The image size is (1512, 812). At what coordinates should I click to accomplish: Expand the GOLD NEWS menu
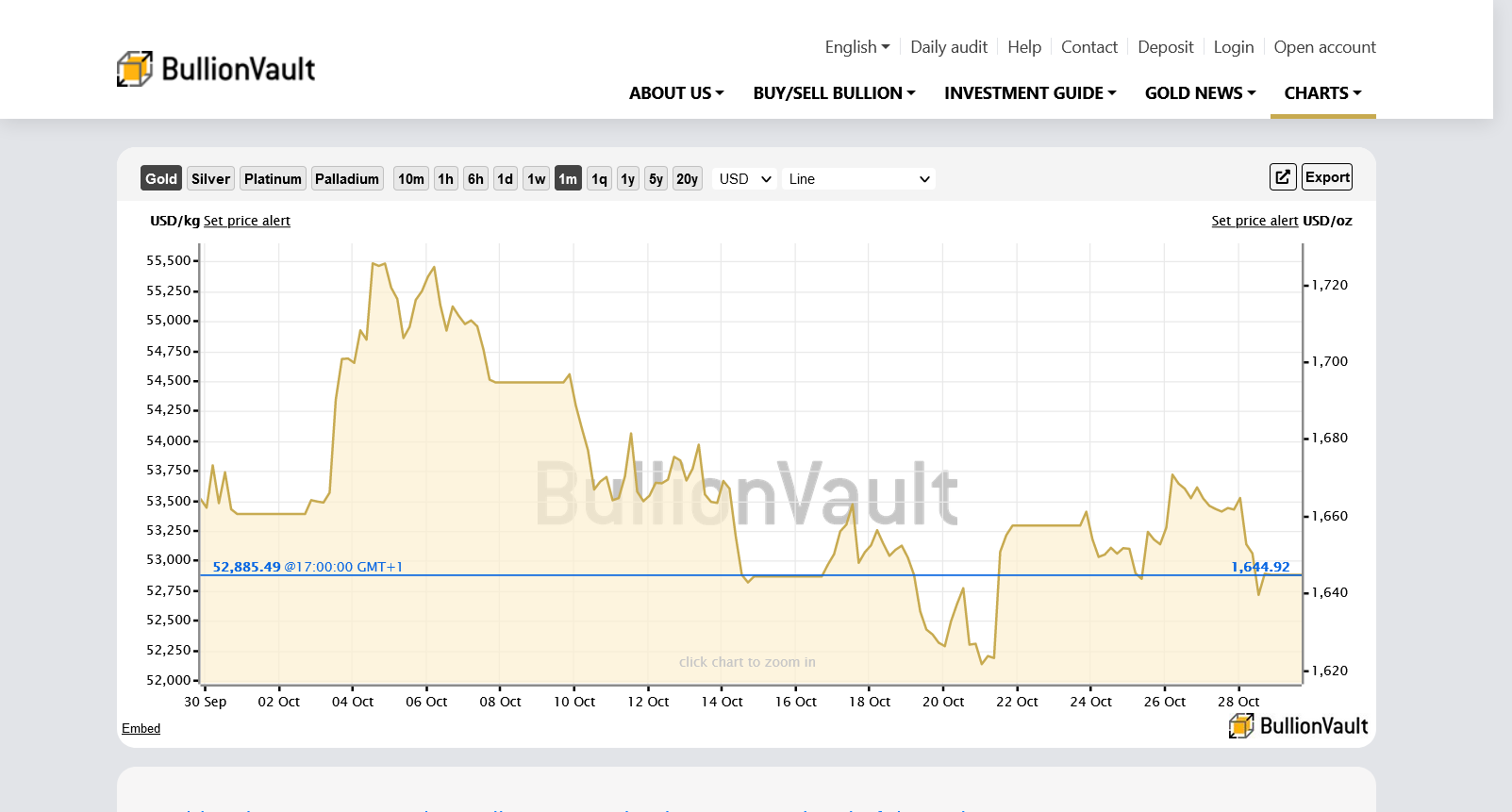click(1200, 93)
